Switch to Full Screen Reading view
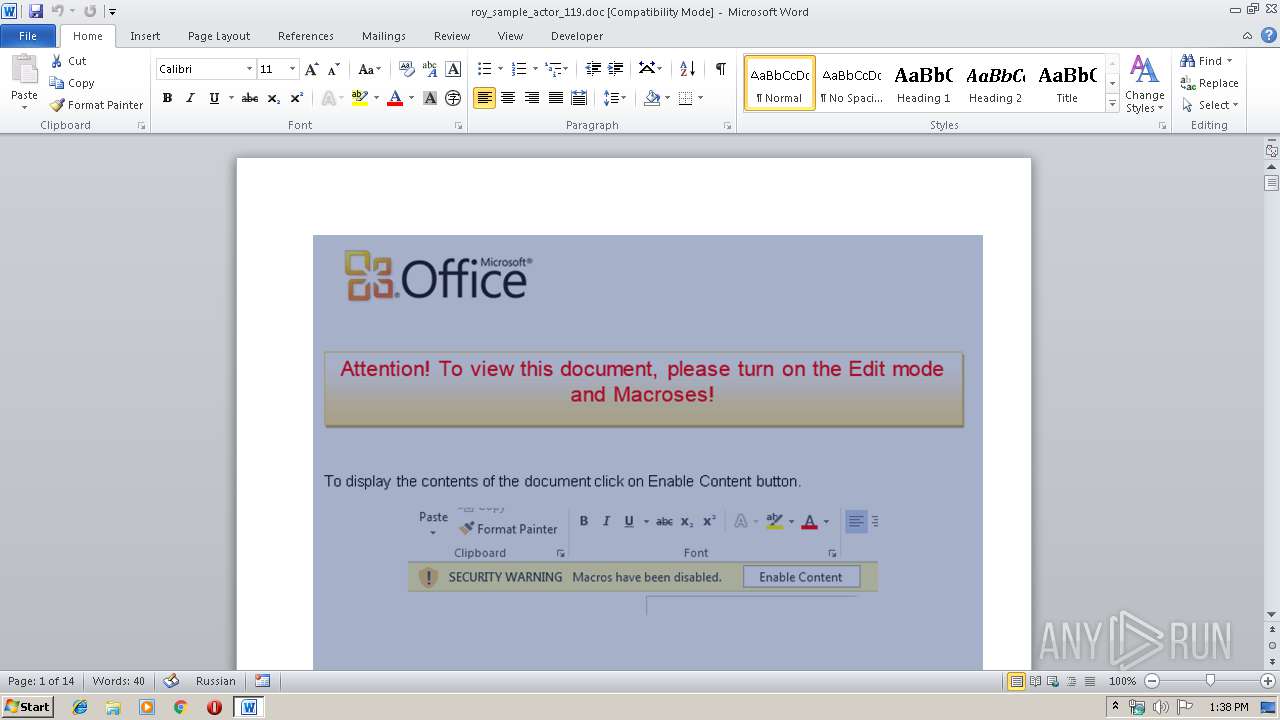Viewport: 1280px width, 720px height. click(x=1034, y=681)
